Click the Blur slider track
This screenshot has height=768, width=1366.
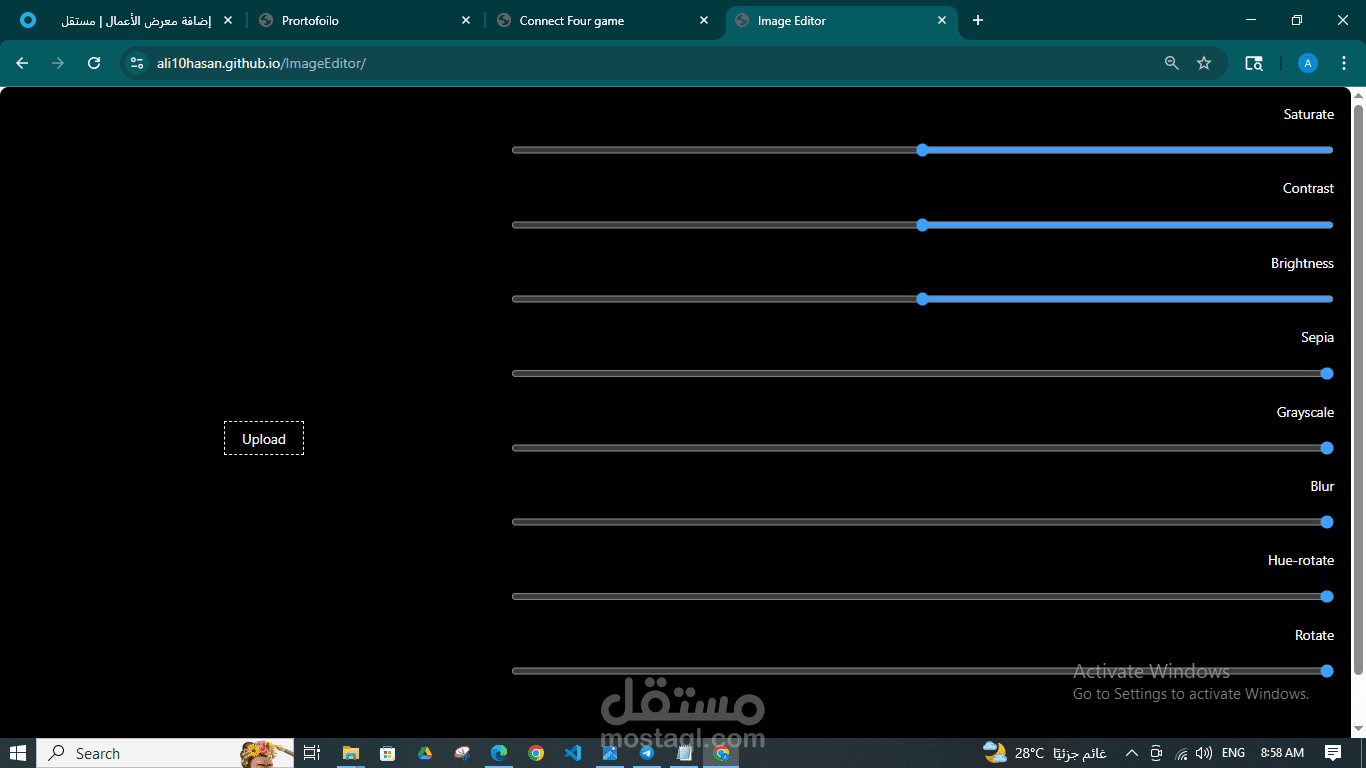coord(922,522)
